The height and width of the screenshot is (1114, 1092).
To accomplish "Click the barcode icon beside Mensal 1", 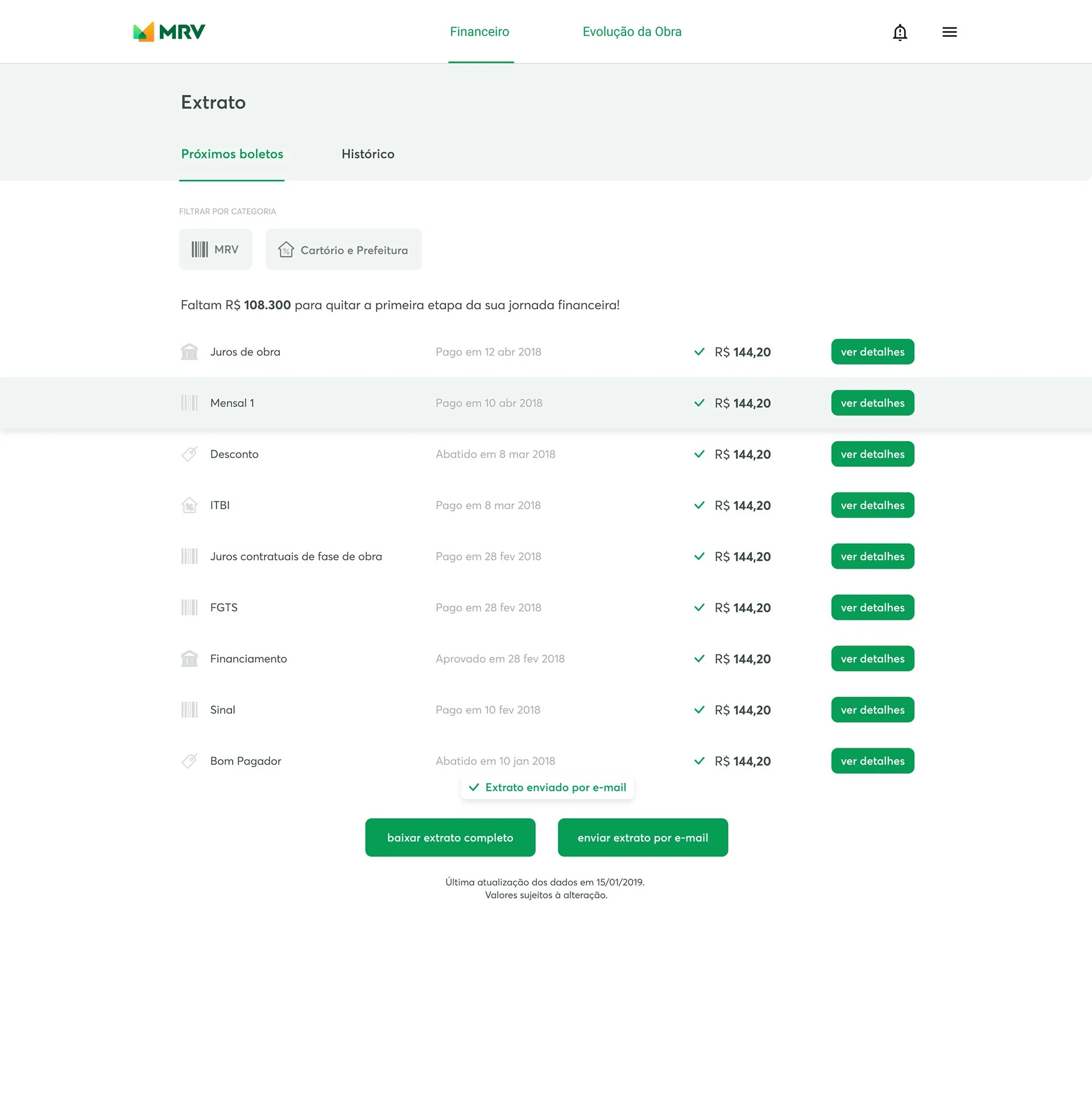I will pyautogui.click(x=189, y=403).
